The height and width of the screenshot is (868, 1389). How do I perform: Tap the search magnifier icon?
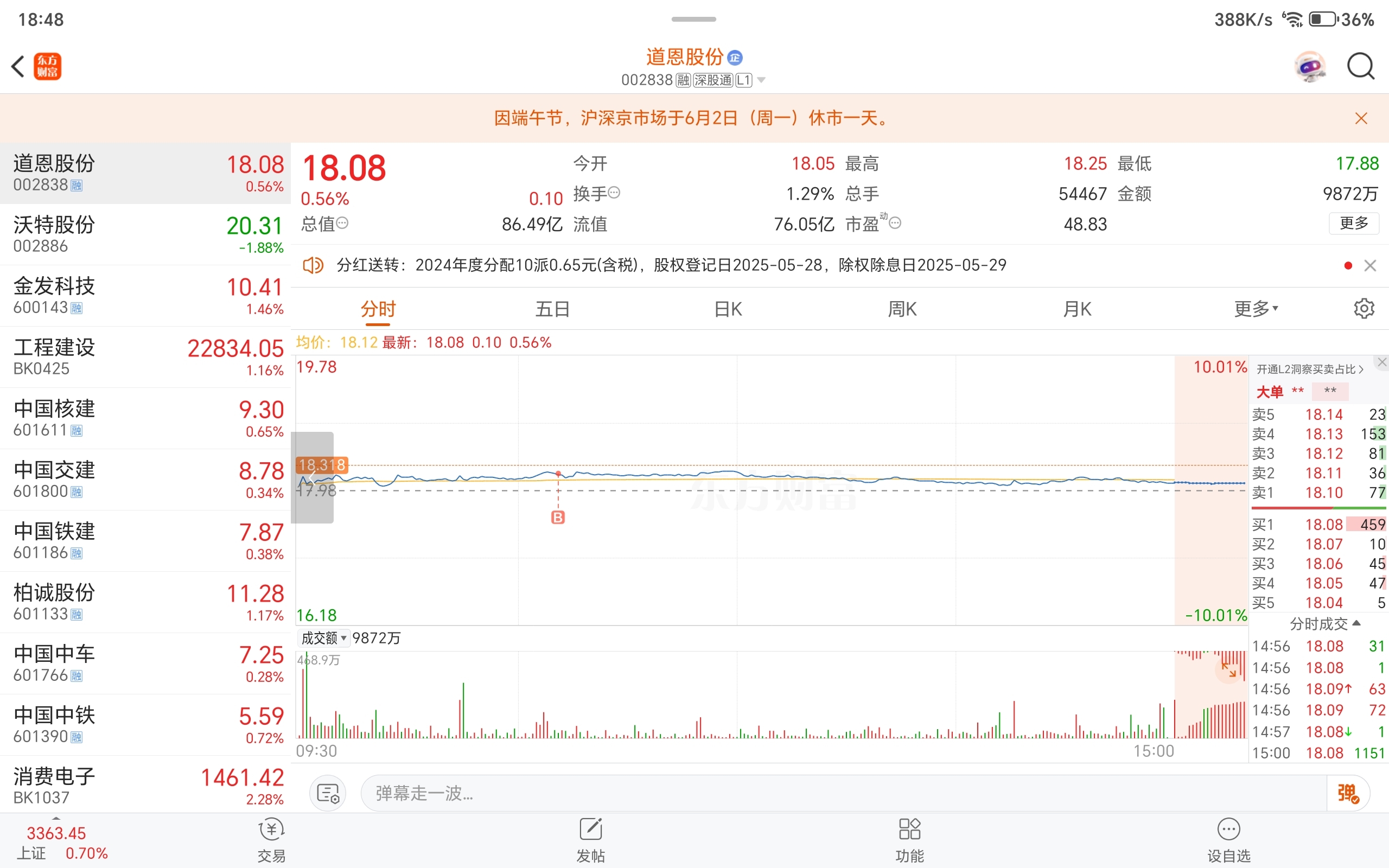(1361, 67)
